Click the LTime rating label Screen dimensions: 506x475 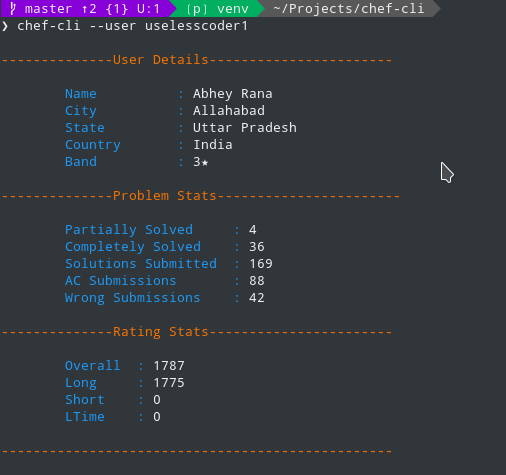tap(85, 417)
